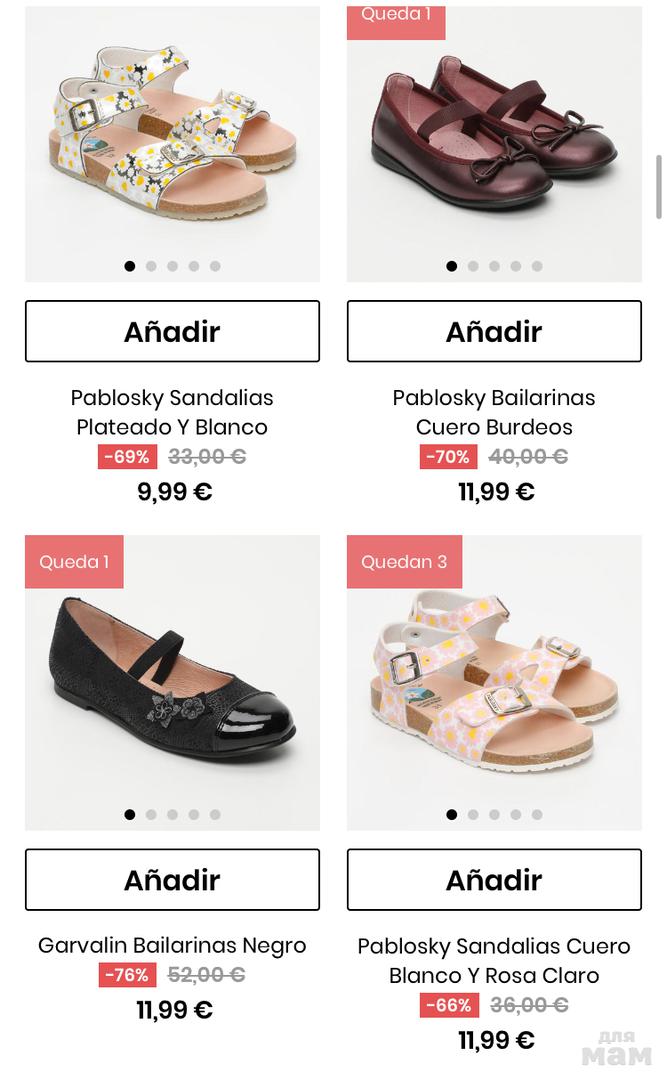Click the -76% discount badge
The height and width of the screenshot is (1080, 667).
[127, 975]
